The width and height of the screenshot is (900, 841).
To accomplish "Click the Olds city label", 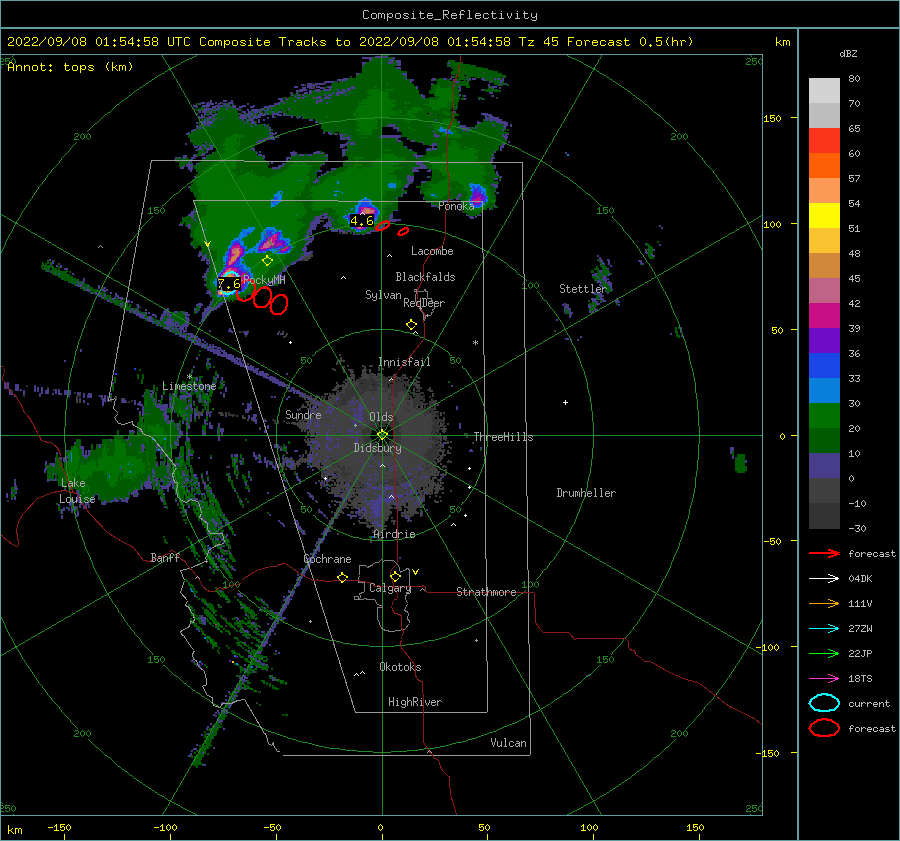I will point(381,417).
